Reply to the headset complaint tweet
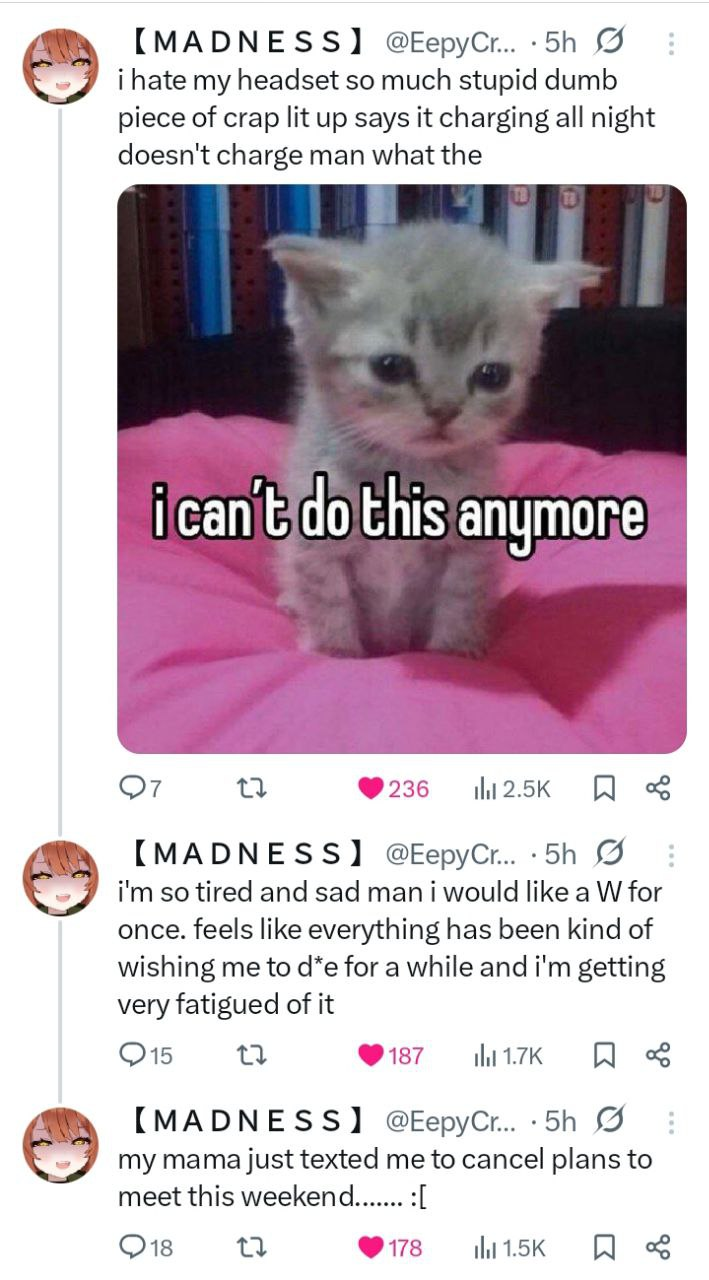Image resolution: width=709 pixels, height=1280 pixels. 133,789
